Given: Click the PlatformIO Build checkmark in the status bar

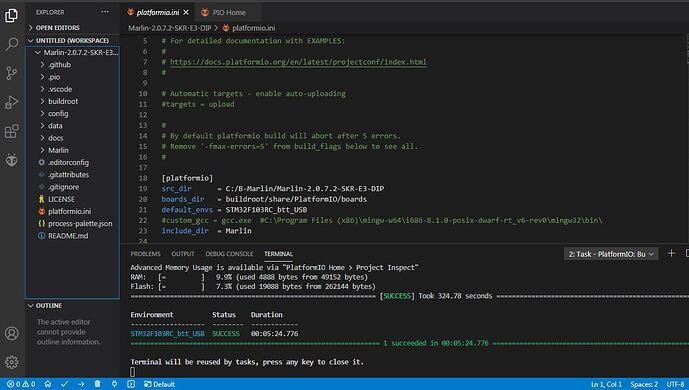Looking at the screenshot, I should pyautogui.click(x=65, y=384).
